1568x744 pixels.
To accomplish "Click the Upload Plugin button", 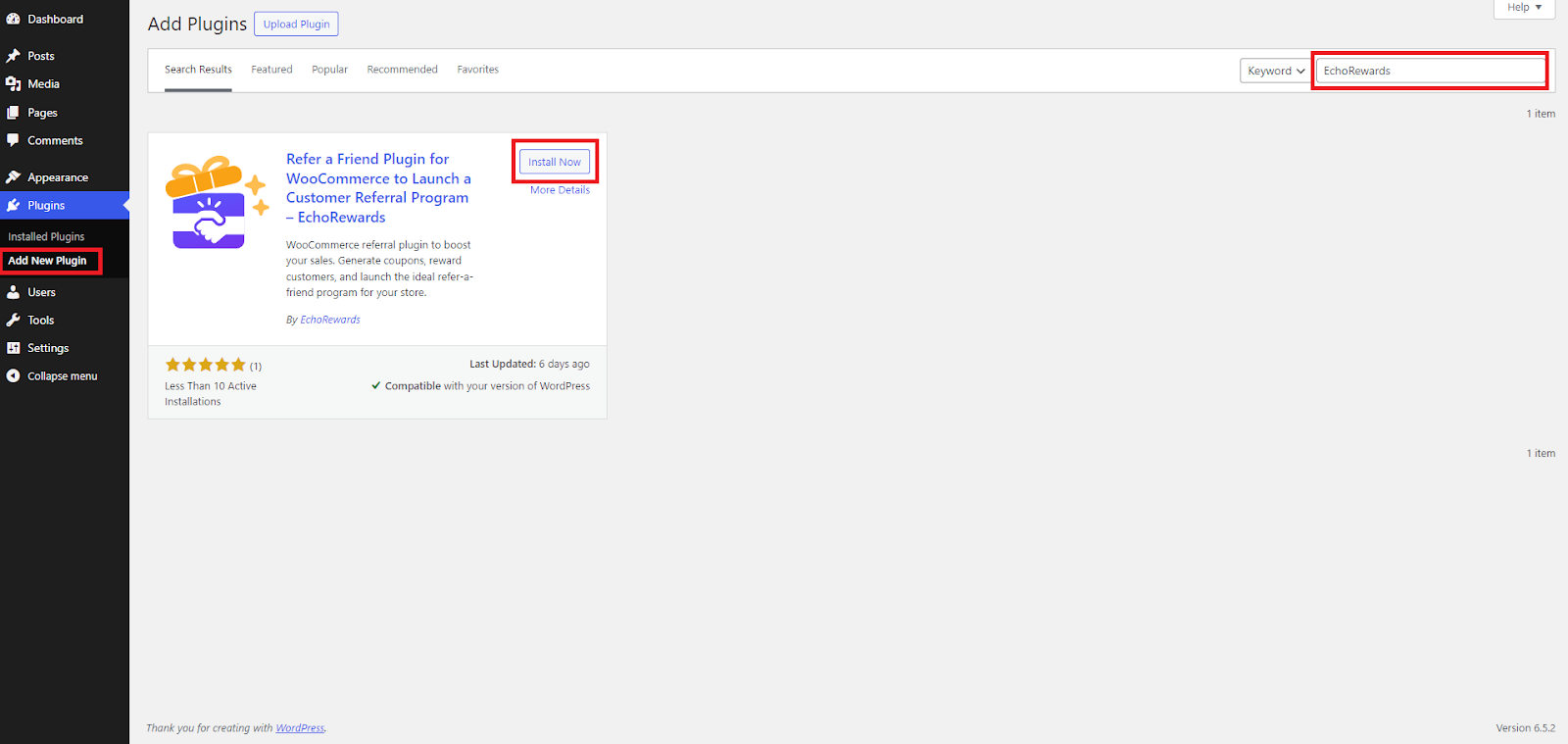I will 296,25.
